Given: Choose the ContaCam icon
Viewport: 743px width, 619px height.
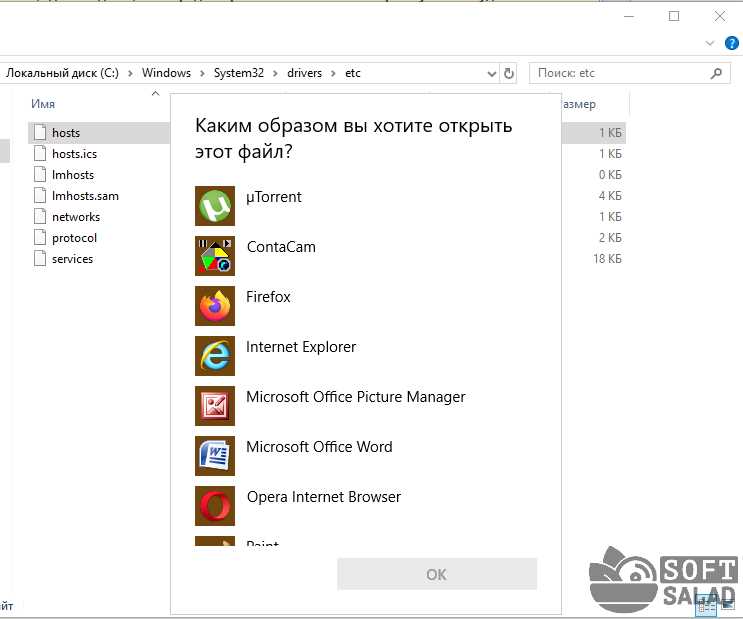Looking at the screenshot, I should [214, 256].
